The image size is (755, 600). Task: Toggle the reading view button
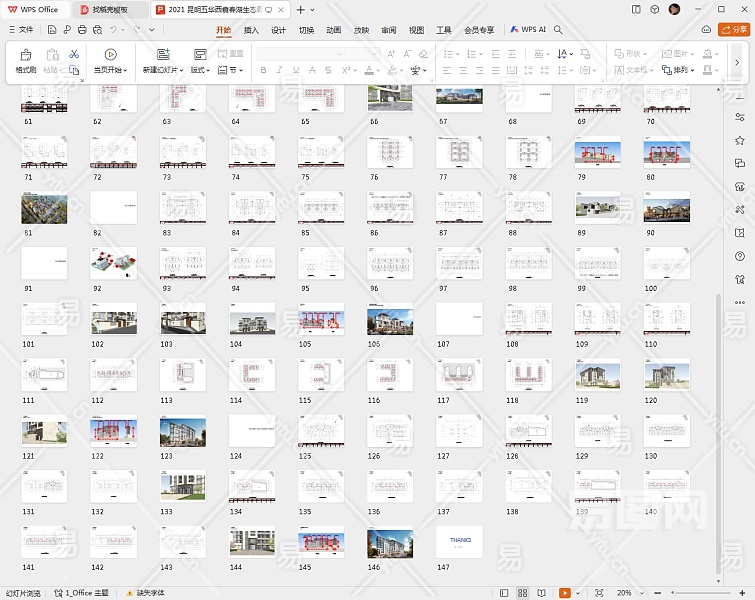(x=543, y=593)
